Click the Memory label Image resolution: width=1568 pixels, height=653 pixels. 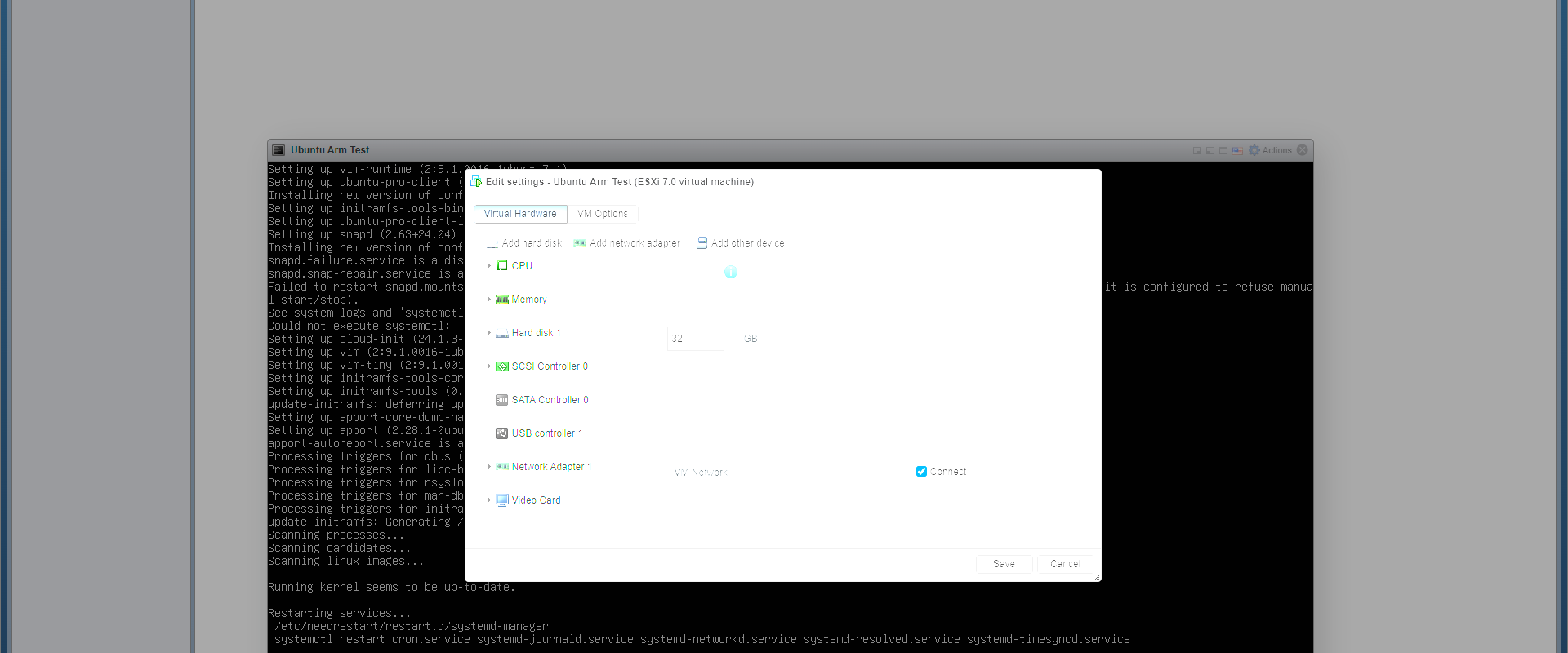[529, 300]
